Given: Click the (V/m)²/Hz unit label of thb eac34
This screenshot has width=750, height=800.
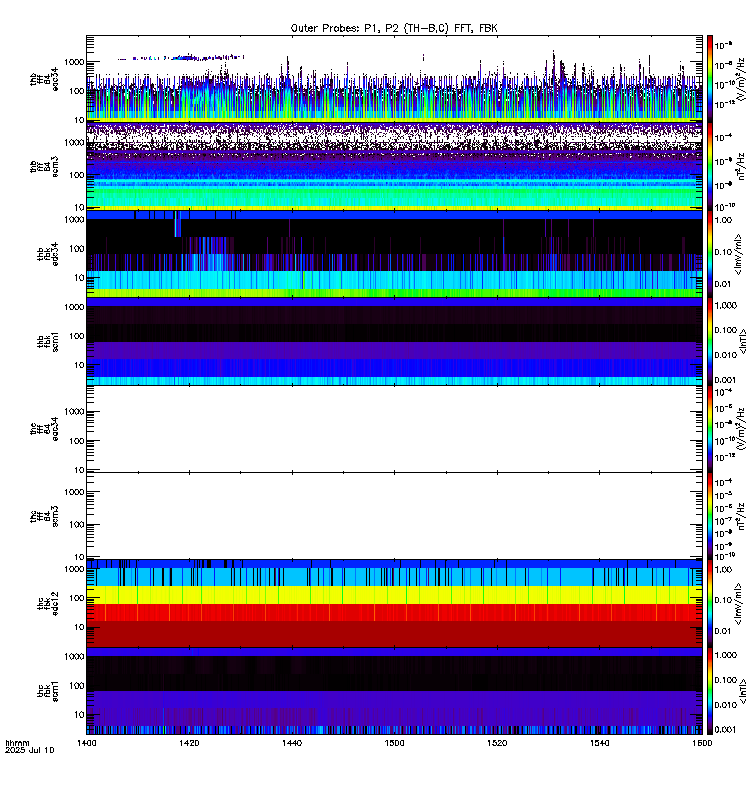Looking at the screenshot, I should click(x=740, y=79).
